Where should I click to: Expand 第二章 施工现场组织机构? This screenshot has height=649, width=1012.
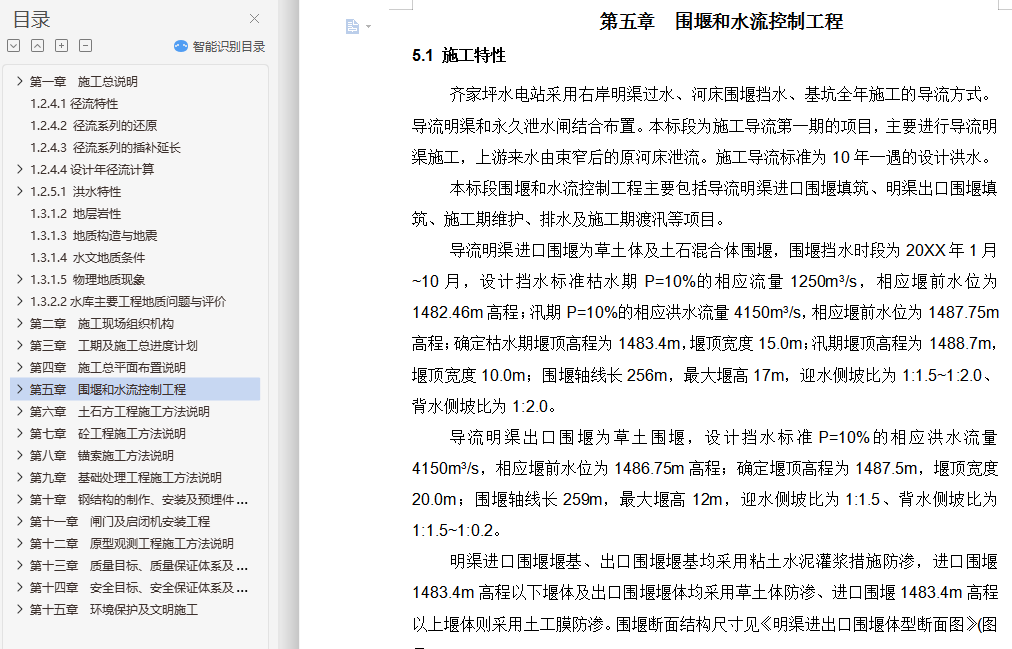[x=19, y=323]
